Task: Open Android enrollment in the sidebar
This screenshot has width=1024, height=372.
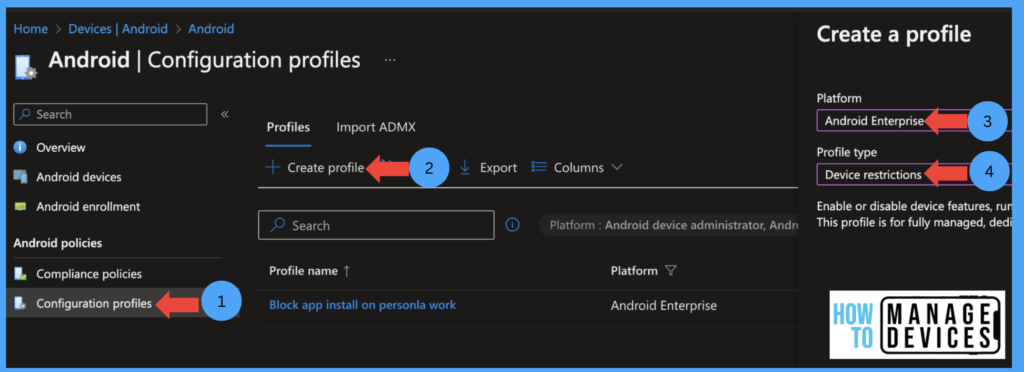Action: (x=88, y=206)
